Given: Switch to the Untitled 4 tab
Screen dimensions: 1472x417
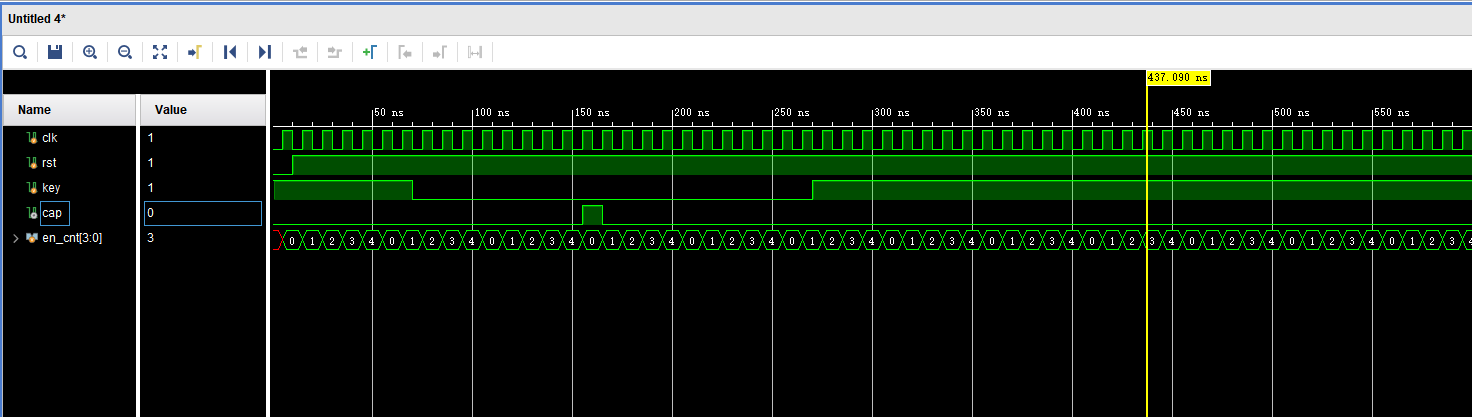Looking at the screenshot, I should [x=38, y=18].
